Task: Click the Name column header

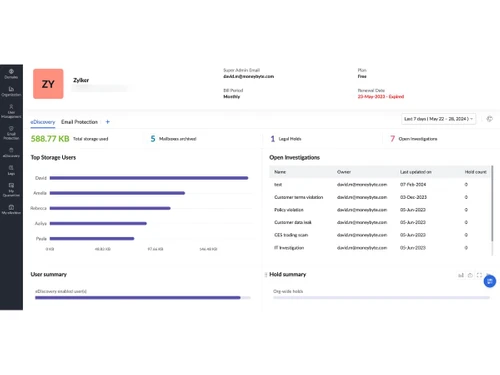Action: coord(280,172)
